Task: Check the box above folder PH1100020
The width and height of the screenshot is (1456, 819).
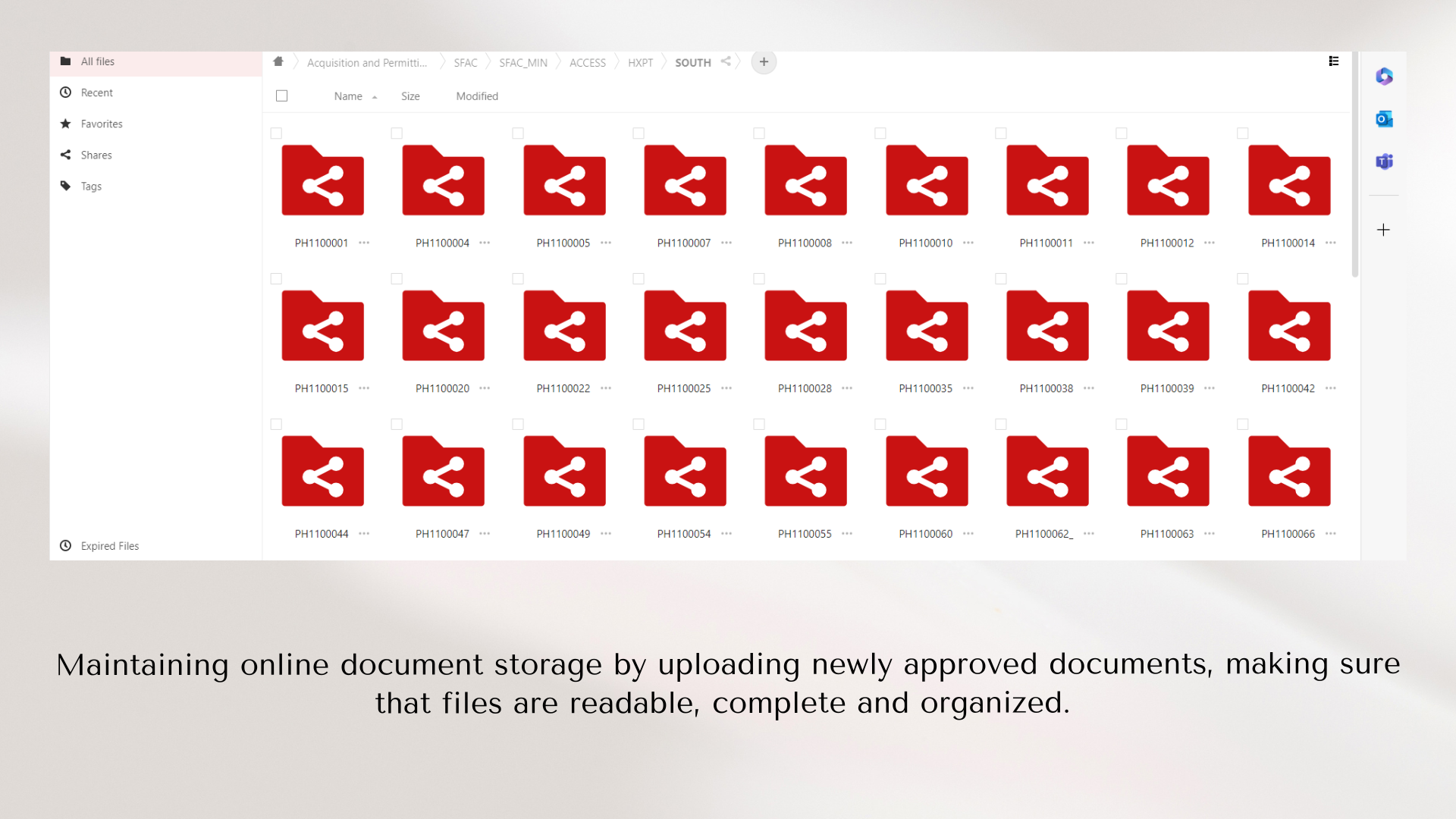Action: coord(397,279)
